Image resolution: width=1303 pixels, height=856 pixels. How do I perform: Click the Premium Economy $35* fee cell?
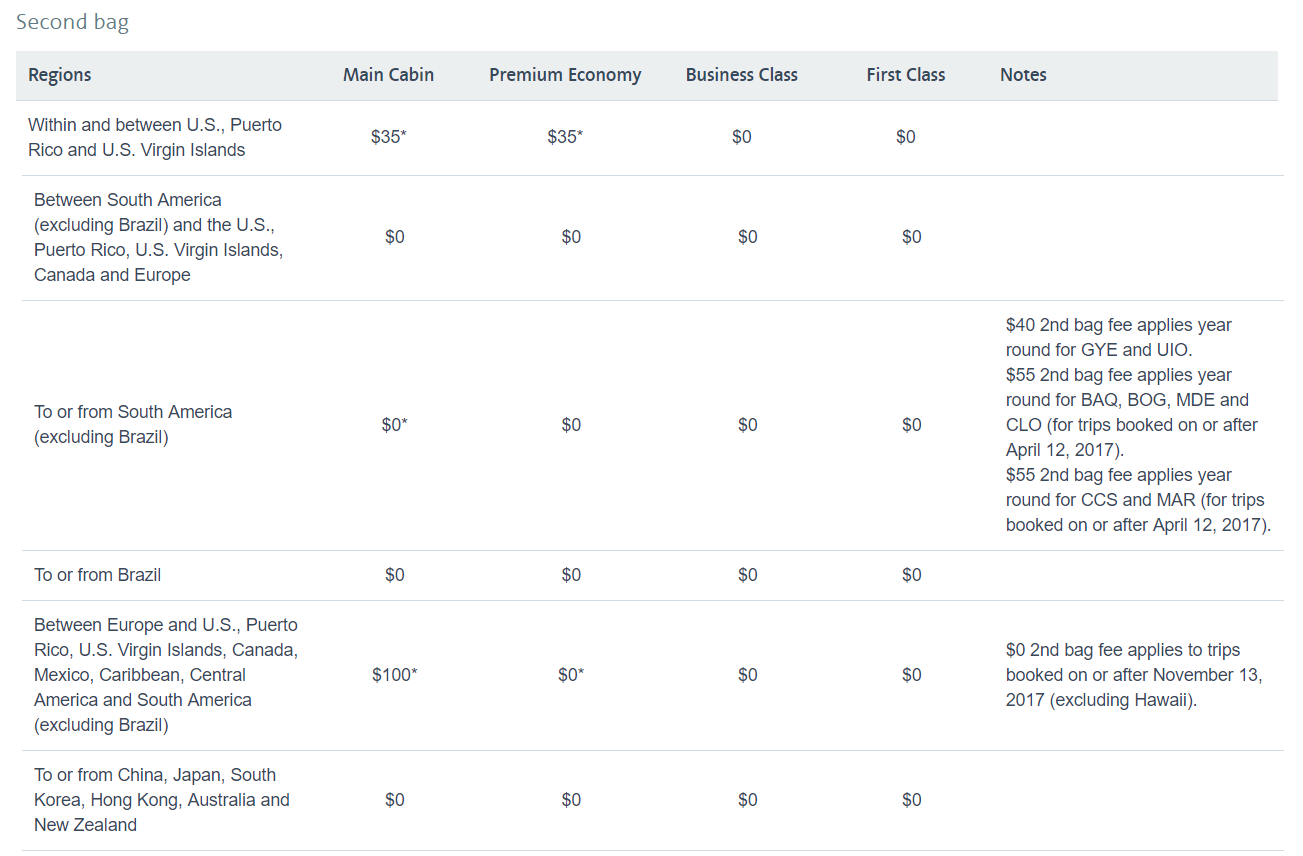[x=565, y=137]
